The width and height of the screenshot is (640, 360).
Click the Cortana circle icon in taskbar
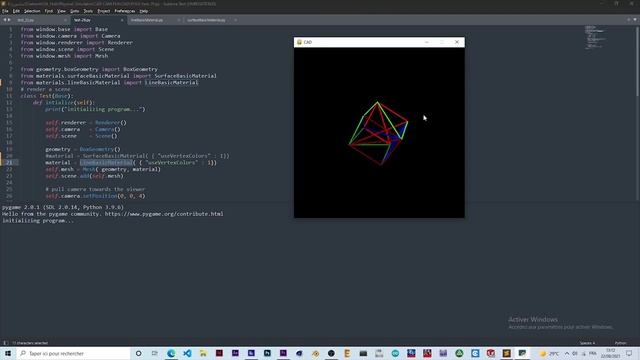(138, 353)
